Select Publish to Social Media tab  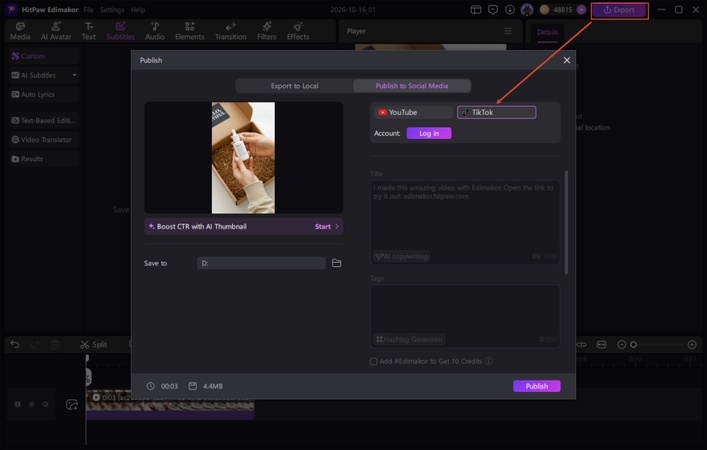412,86
